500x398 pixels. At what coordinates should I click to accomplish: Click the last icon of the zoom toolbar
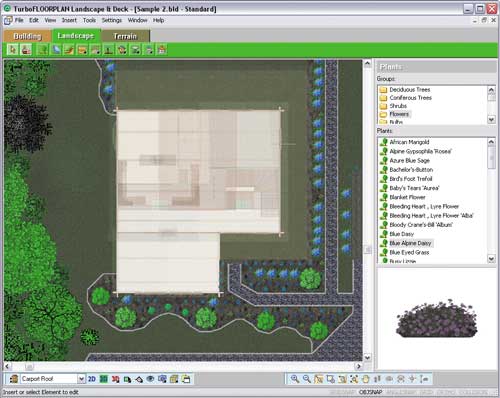pyautogui.click(x=424, y=379)
